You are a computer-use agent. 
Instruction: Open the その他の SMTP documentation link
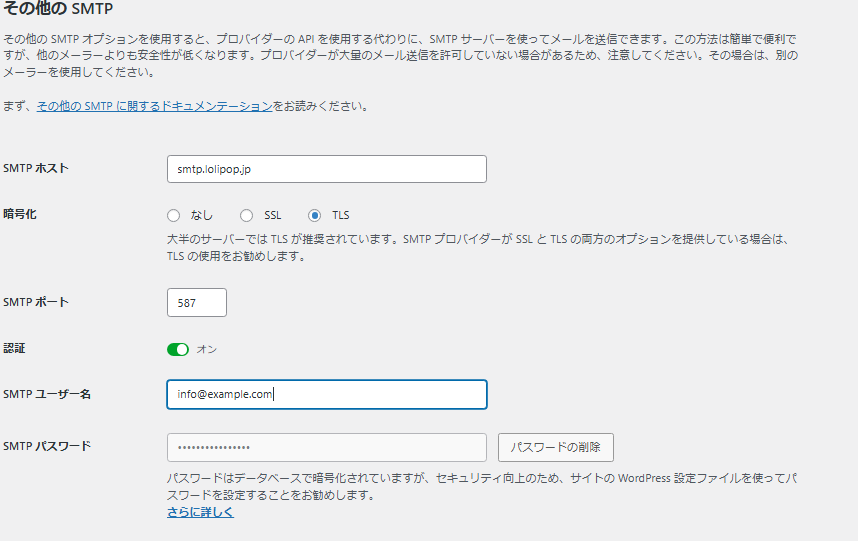tap(154, 105)
